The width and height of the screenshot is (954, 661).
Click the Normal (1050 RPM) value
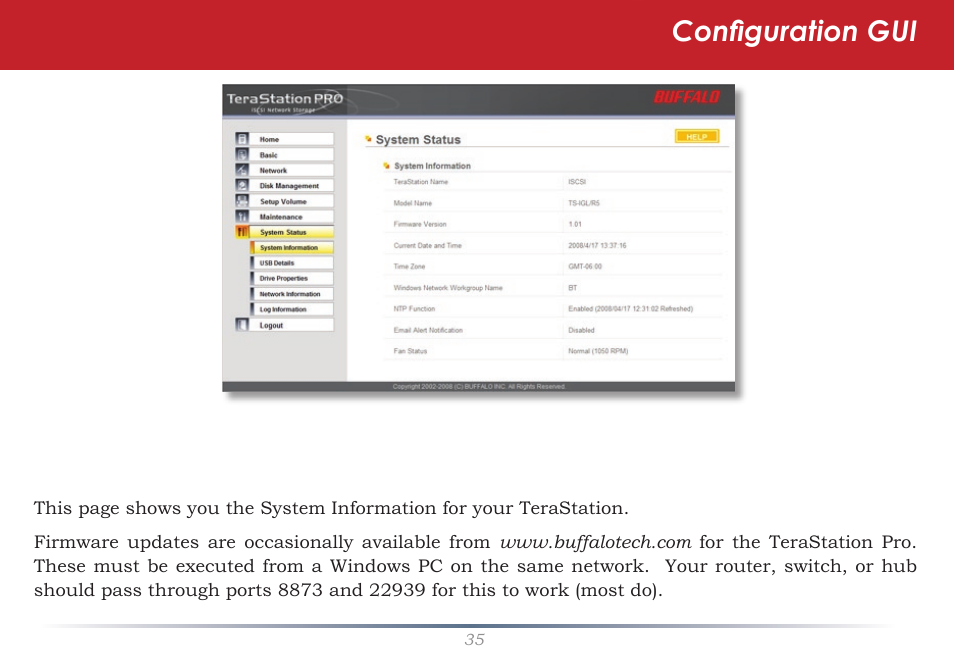pos(598,351)
